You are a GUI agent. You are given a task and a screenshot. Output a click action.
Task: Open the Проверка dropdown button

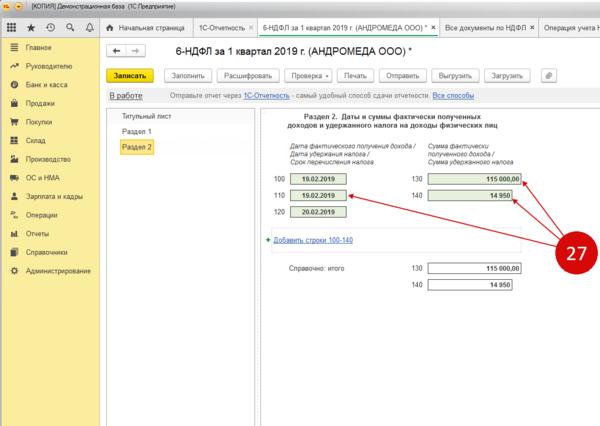[305, 75]
